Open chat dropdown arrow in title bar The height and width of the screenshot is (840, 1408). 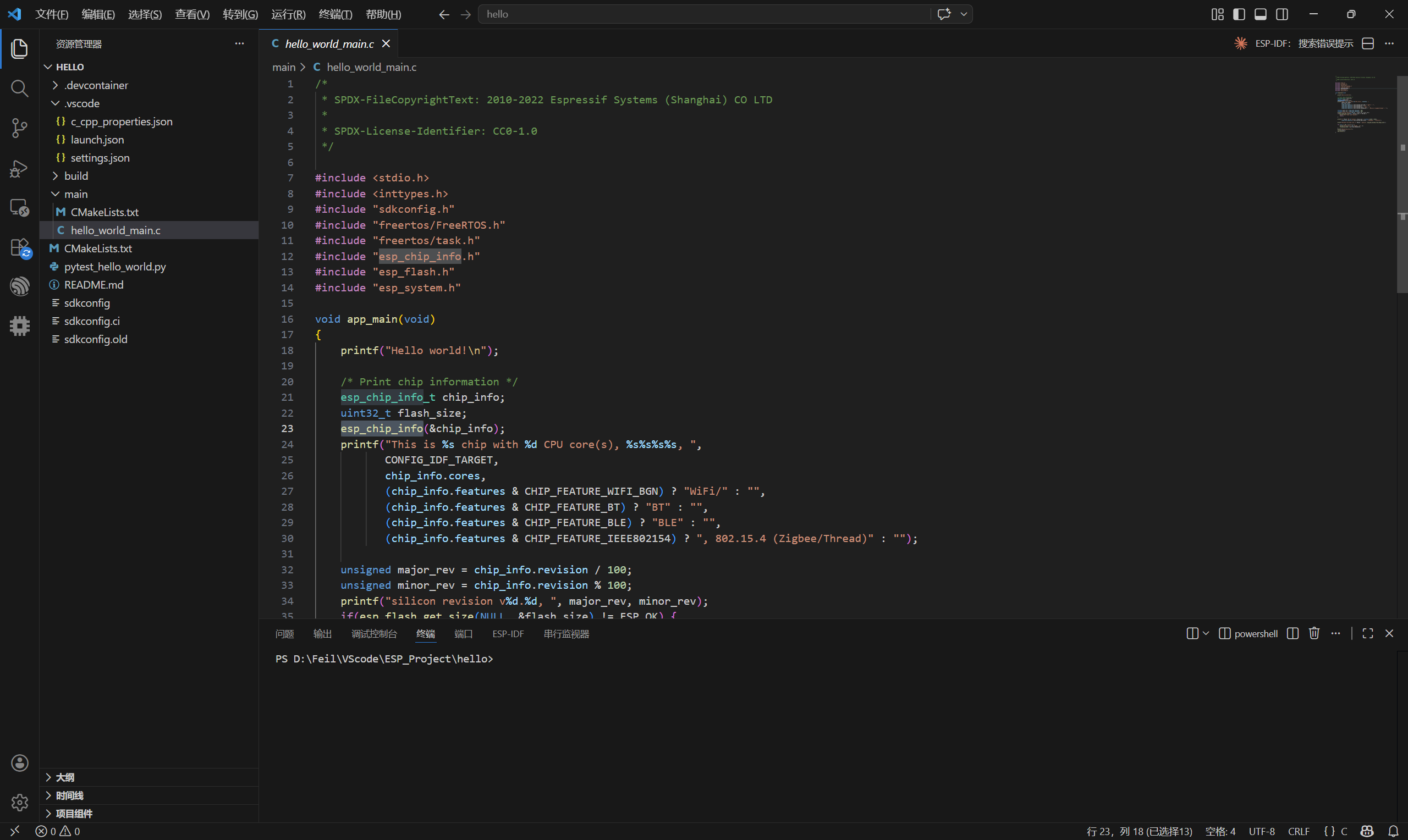[964, 14]
